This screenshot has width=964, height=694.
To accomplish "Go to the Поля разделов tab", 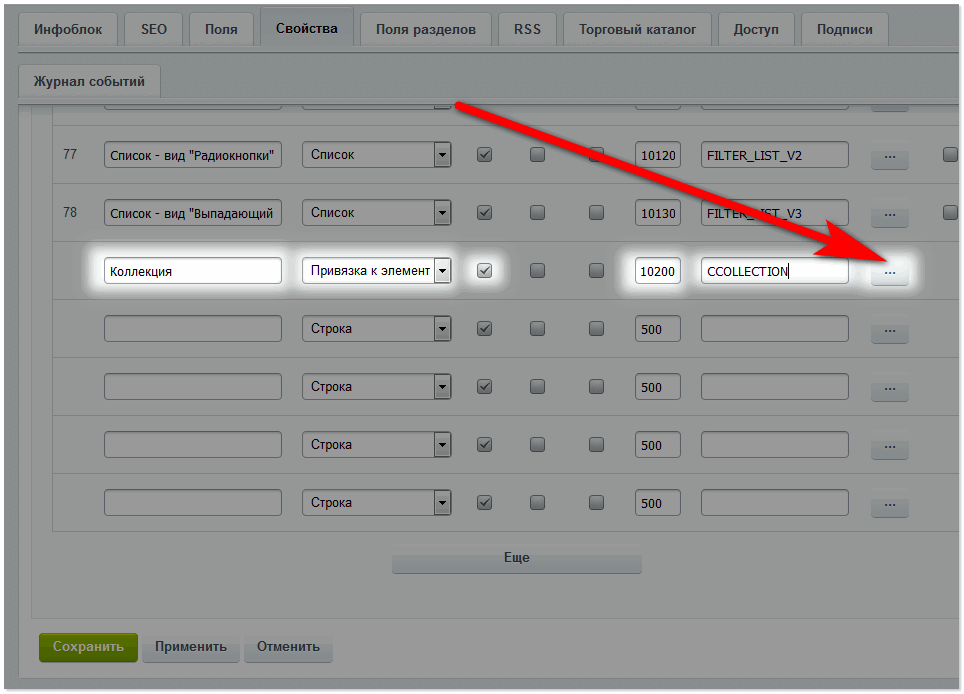I will (x=425, y=30).
